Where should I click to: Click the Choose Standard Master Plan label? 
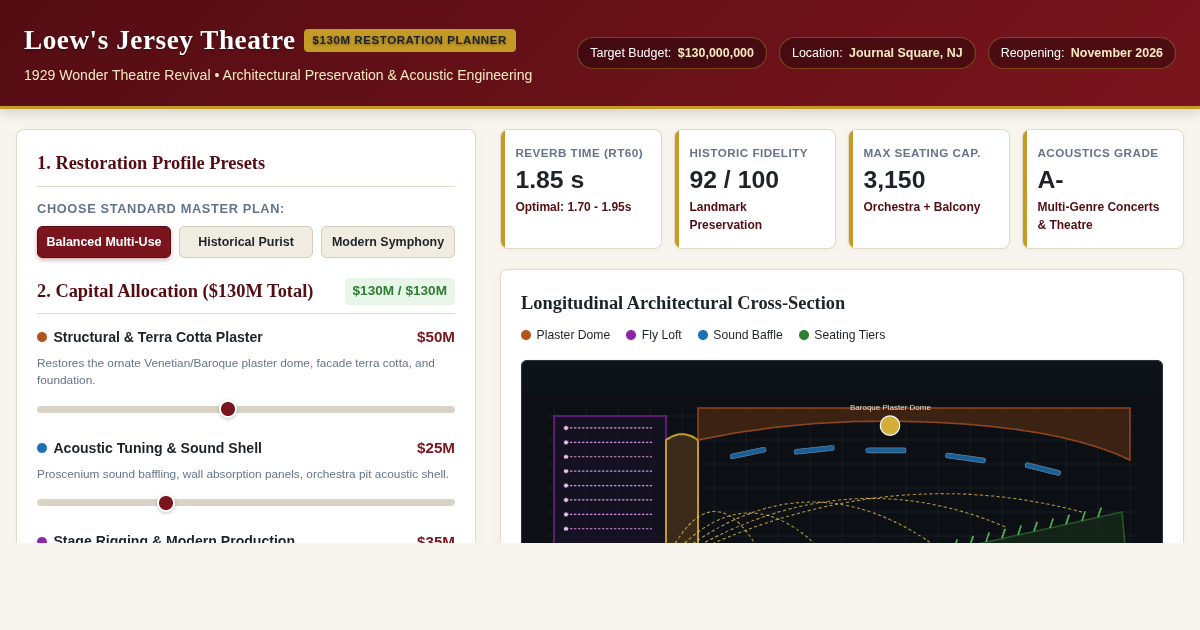pos(161,209)
